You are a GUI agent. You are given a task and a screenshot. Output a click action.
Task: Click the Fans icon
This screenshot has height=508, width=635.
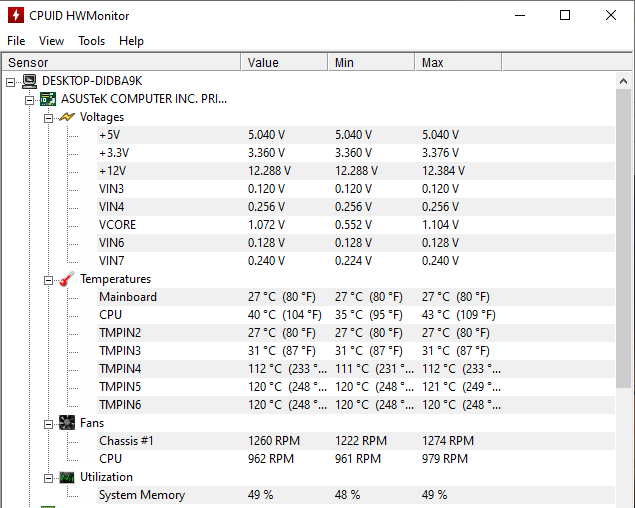tap(67, 423)
